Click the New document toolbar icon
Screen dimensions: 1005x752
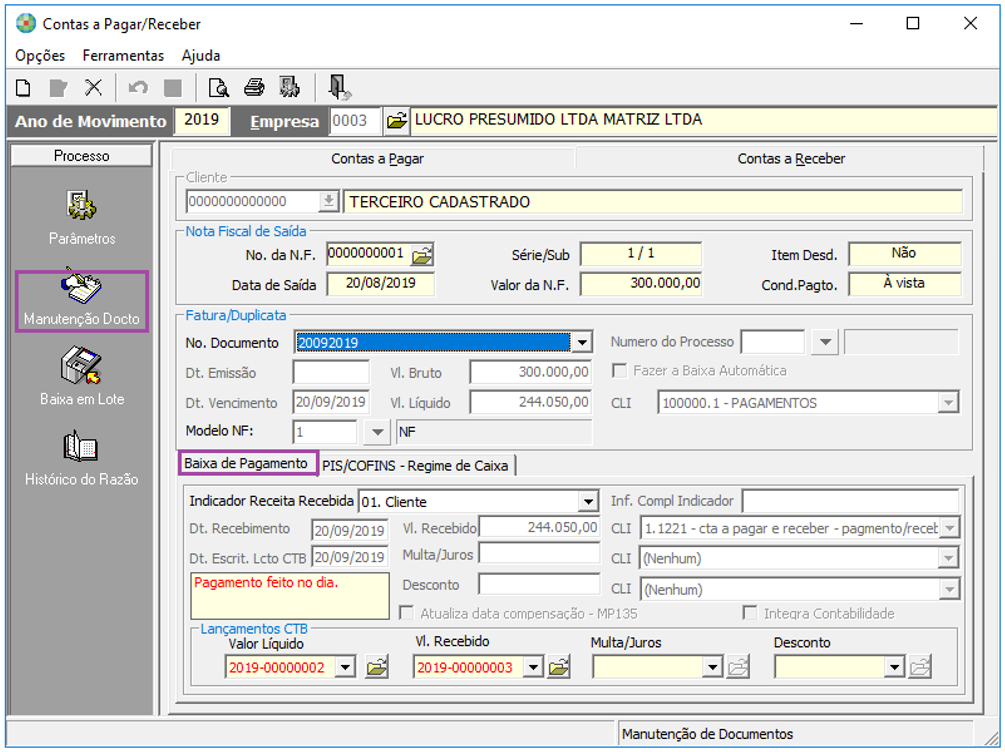(x=23, y=88)
